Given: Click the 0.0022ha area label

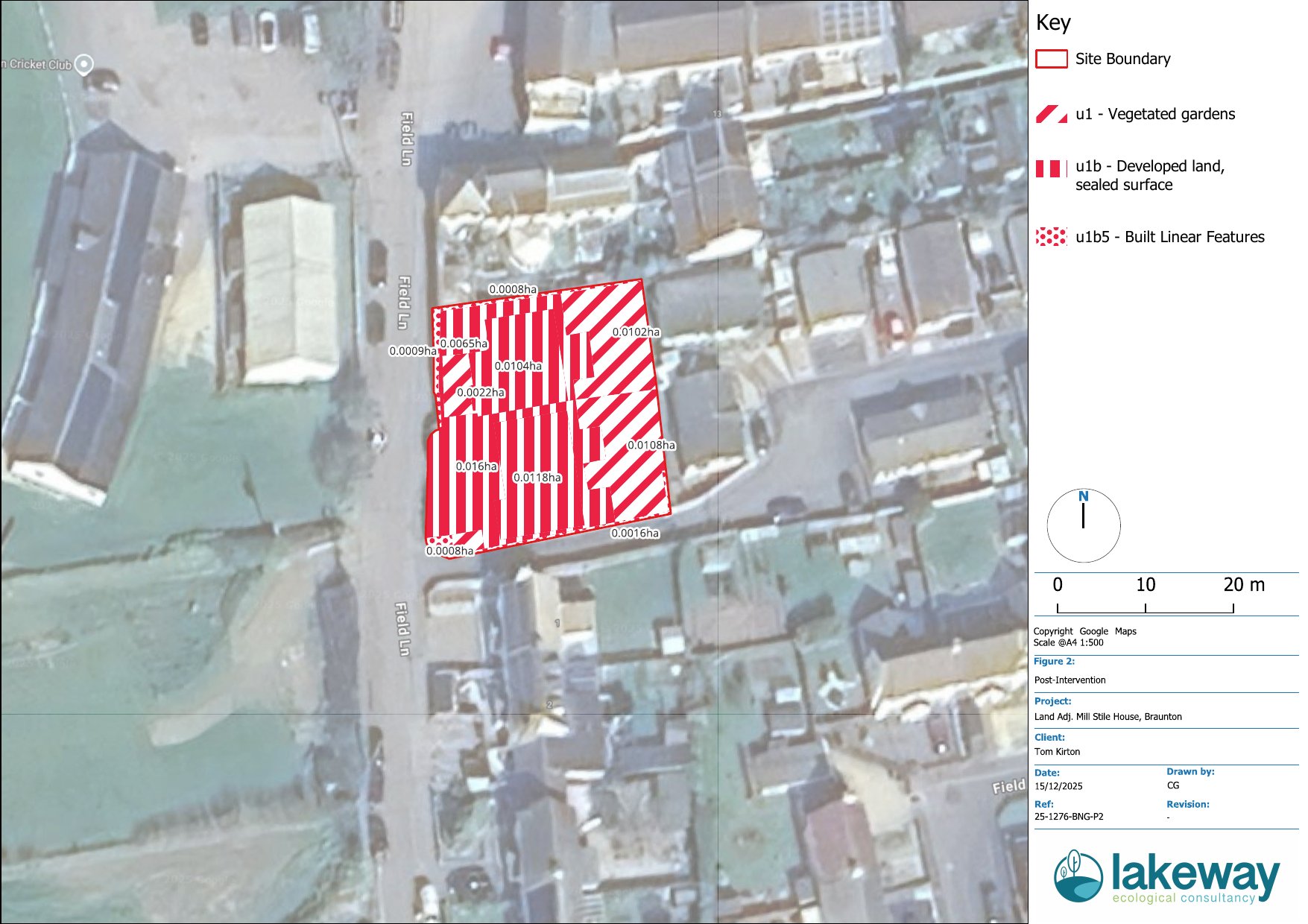Looking at the screenshot, I should point(481,392).
